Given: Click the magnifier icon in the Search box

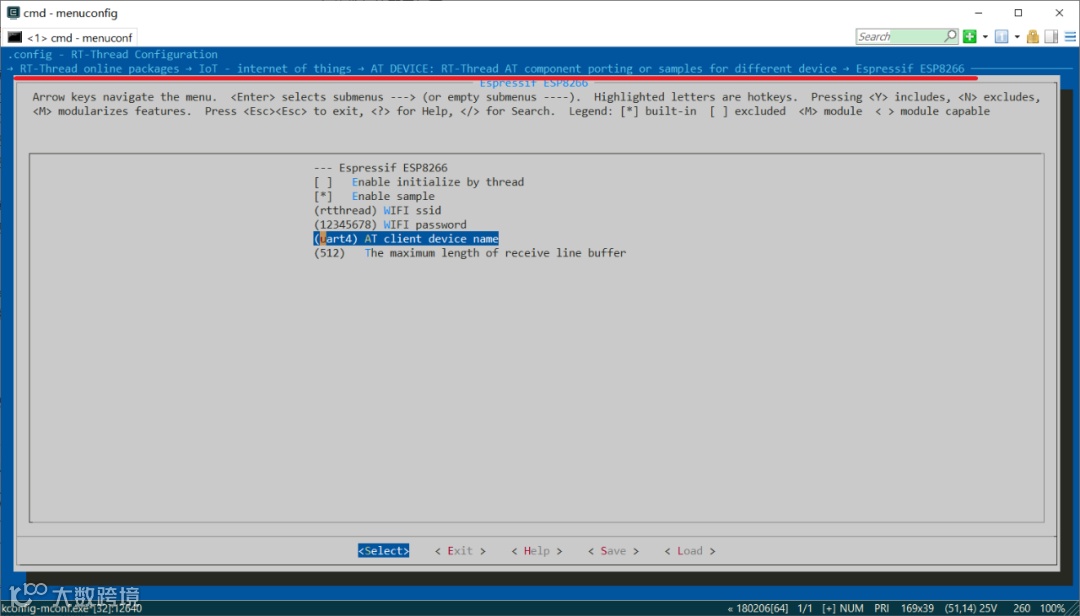Looking at the screenshot, I should coord(951,36).
